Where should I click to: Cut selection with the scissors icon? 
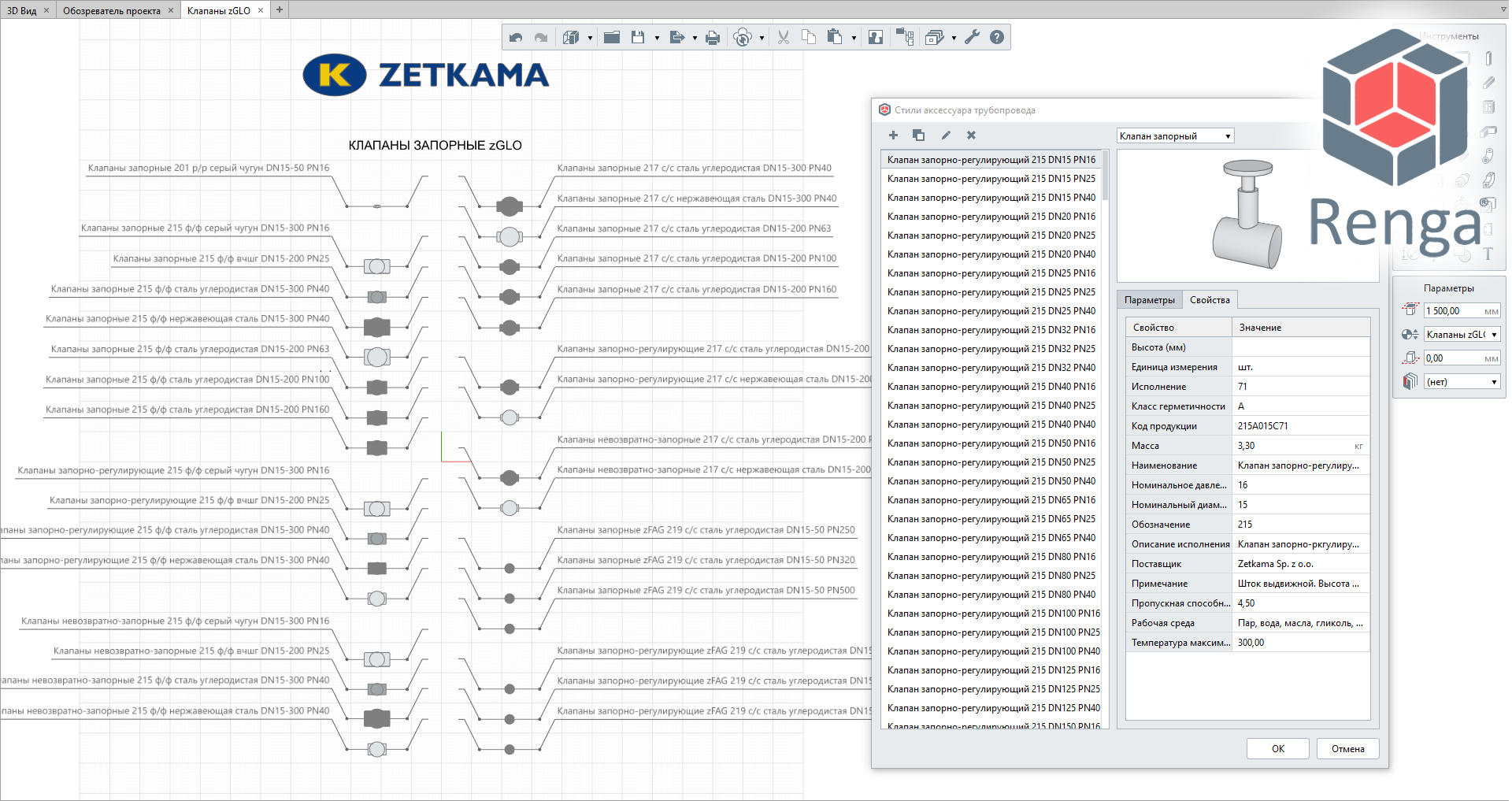point(784,37)
